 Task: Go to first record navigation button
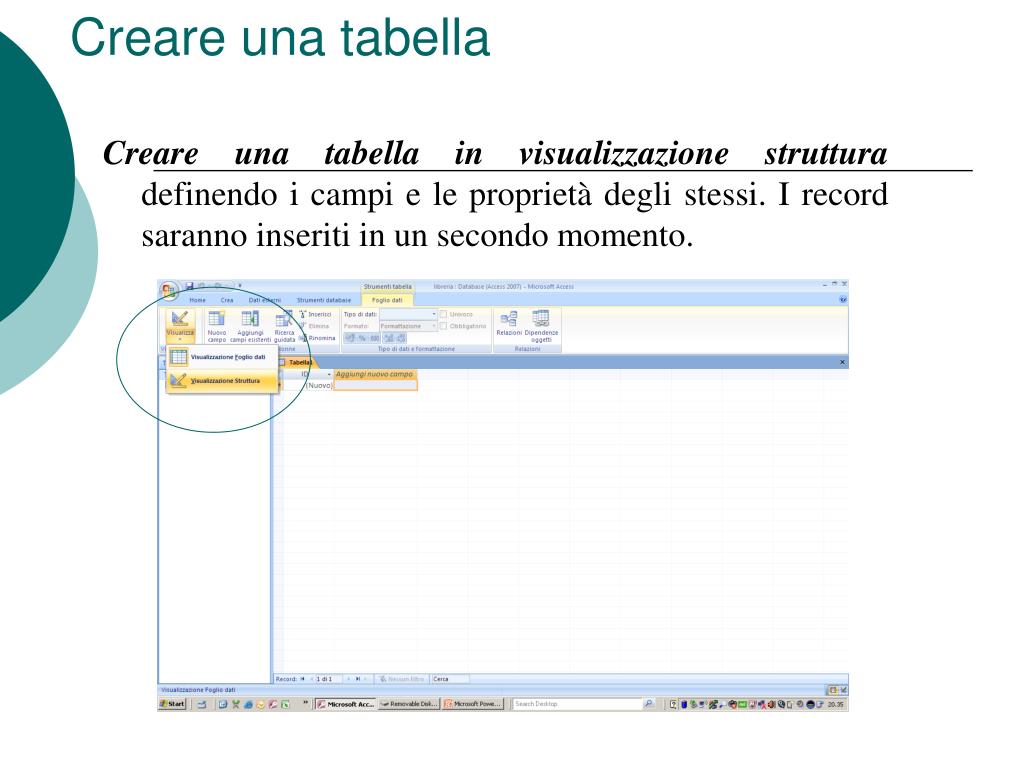tap(302, 679)
